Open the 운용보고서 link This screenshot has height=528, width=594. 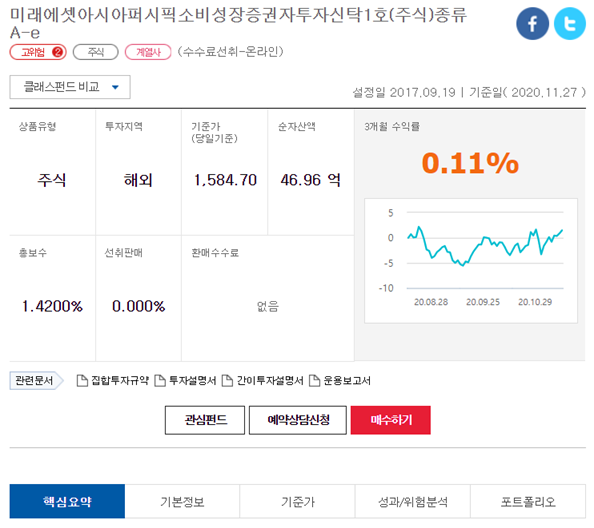click(x=347, y=381)
